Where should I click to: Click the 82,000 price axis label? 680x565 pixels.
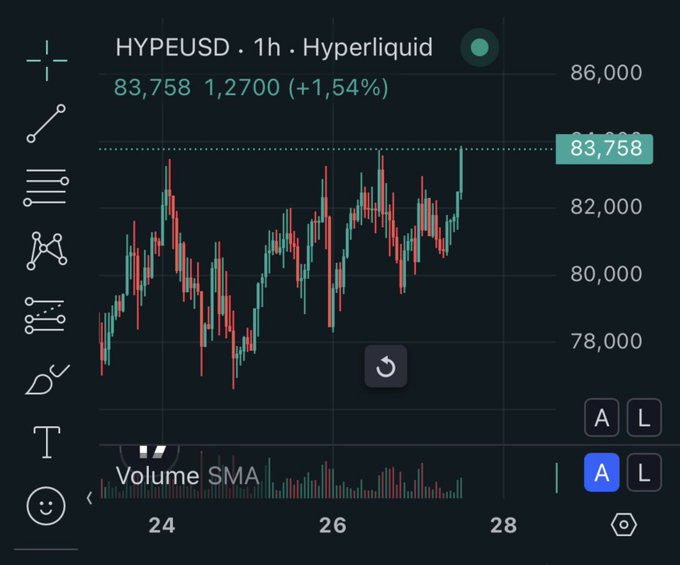pos(606,206)
